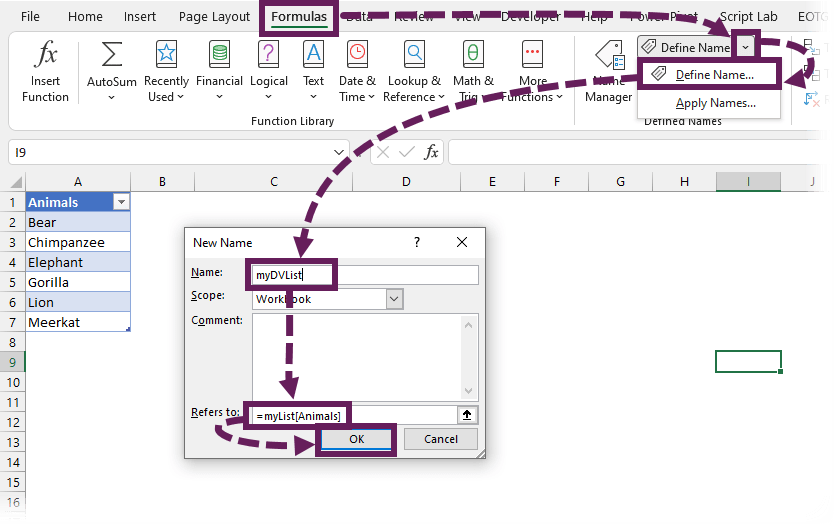Screen dimensions: 835x525
Task: Expand the Define Name dropdown arrow
Action: tap(746, 47)
